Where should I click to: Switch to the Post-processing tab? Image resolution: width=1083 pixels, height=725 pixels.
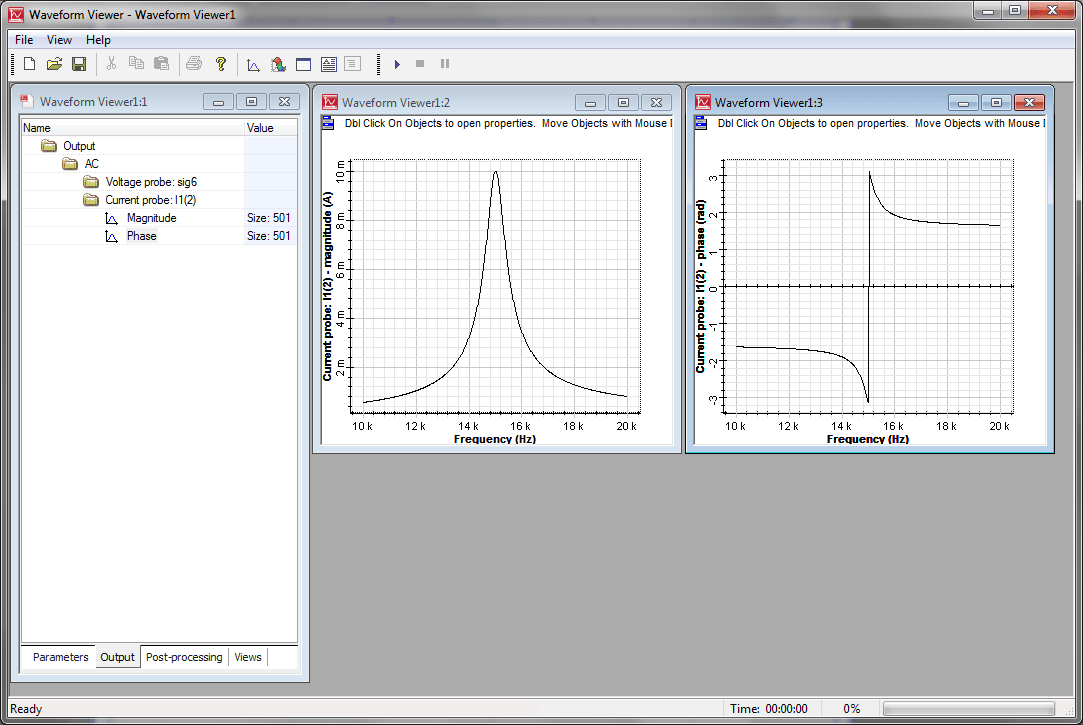(185, 657)
